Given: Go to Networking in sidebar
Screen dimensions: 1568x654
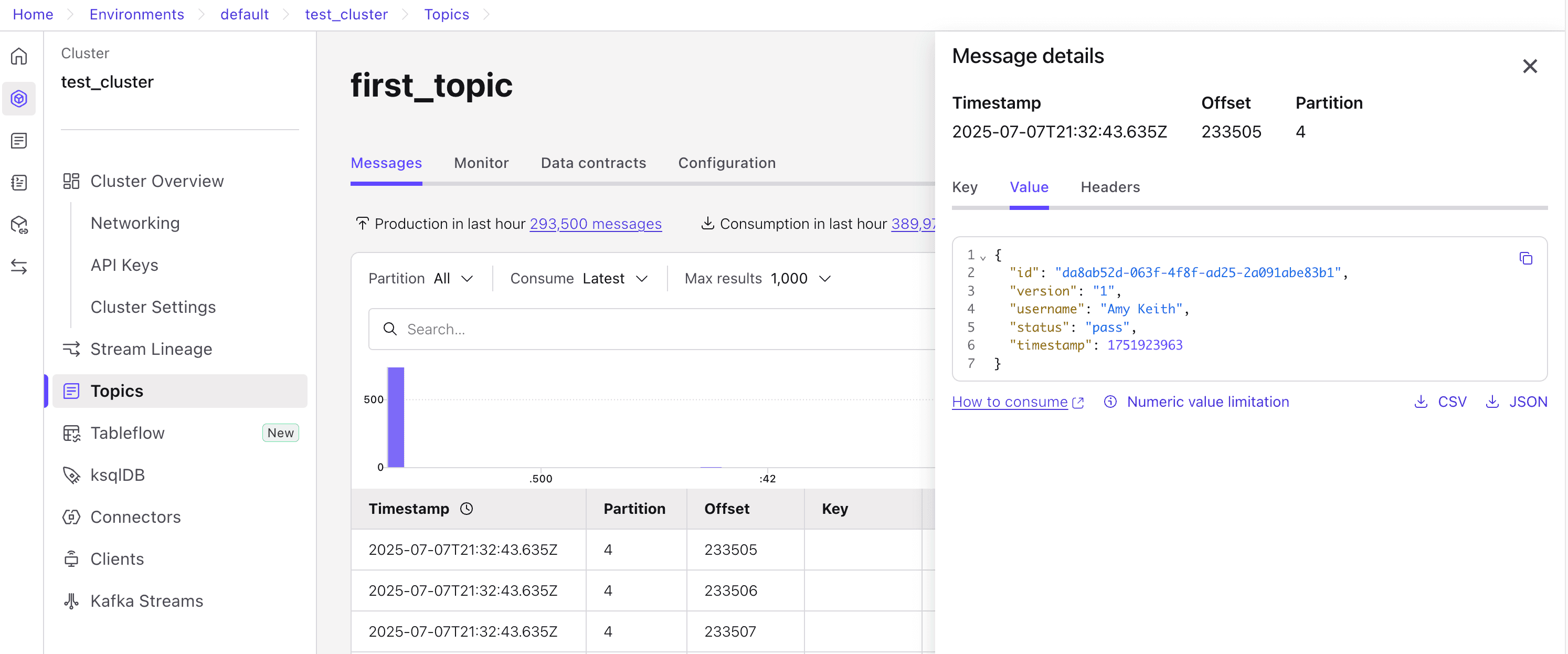Looking at the screenshot, I should click(135, 223).
